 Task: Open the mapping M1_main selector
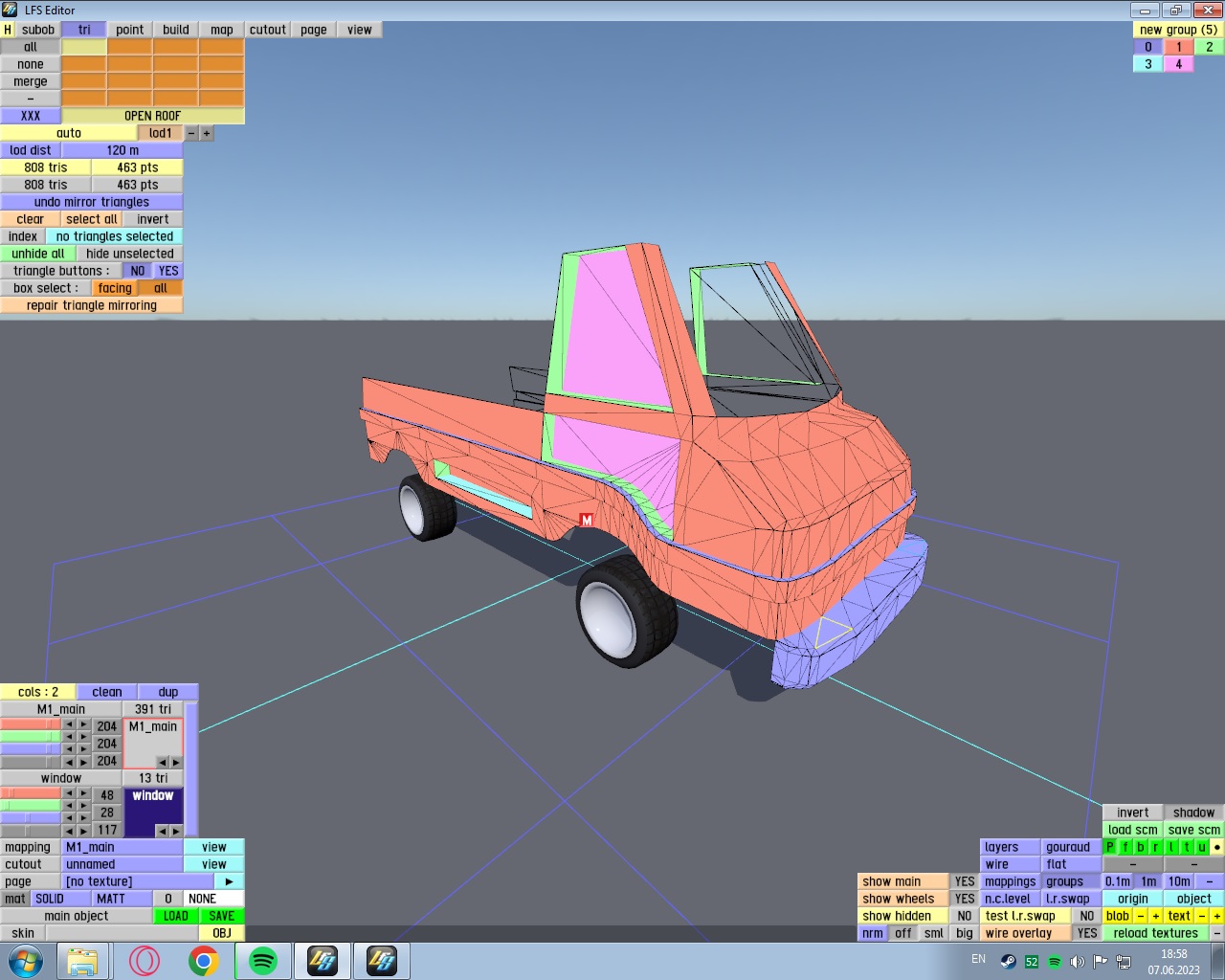click(x=122, y=847)
